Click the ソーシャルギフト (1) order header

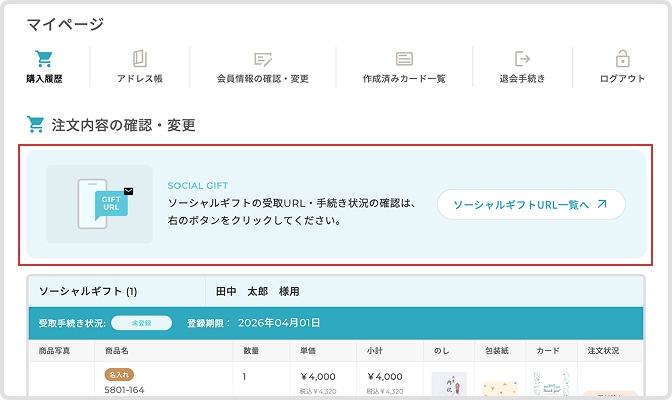(x=88, y=292)
